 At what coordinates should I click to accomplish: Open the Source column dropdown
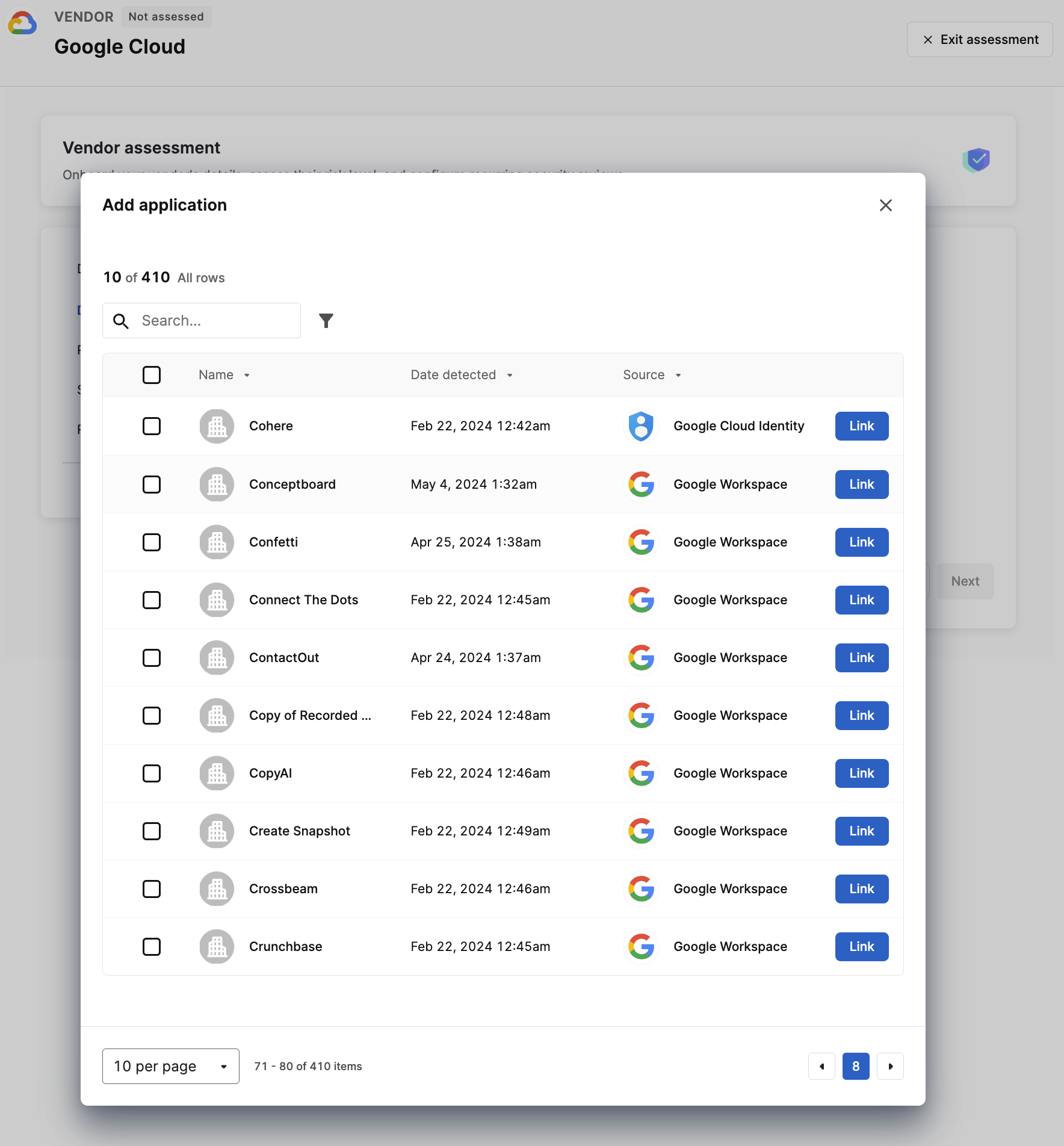[x=678, y=375]
